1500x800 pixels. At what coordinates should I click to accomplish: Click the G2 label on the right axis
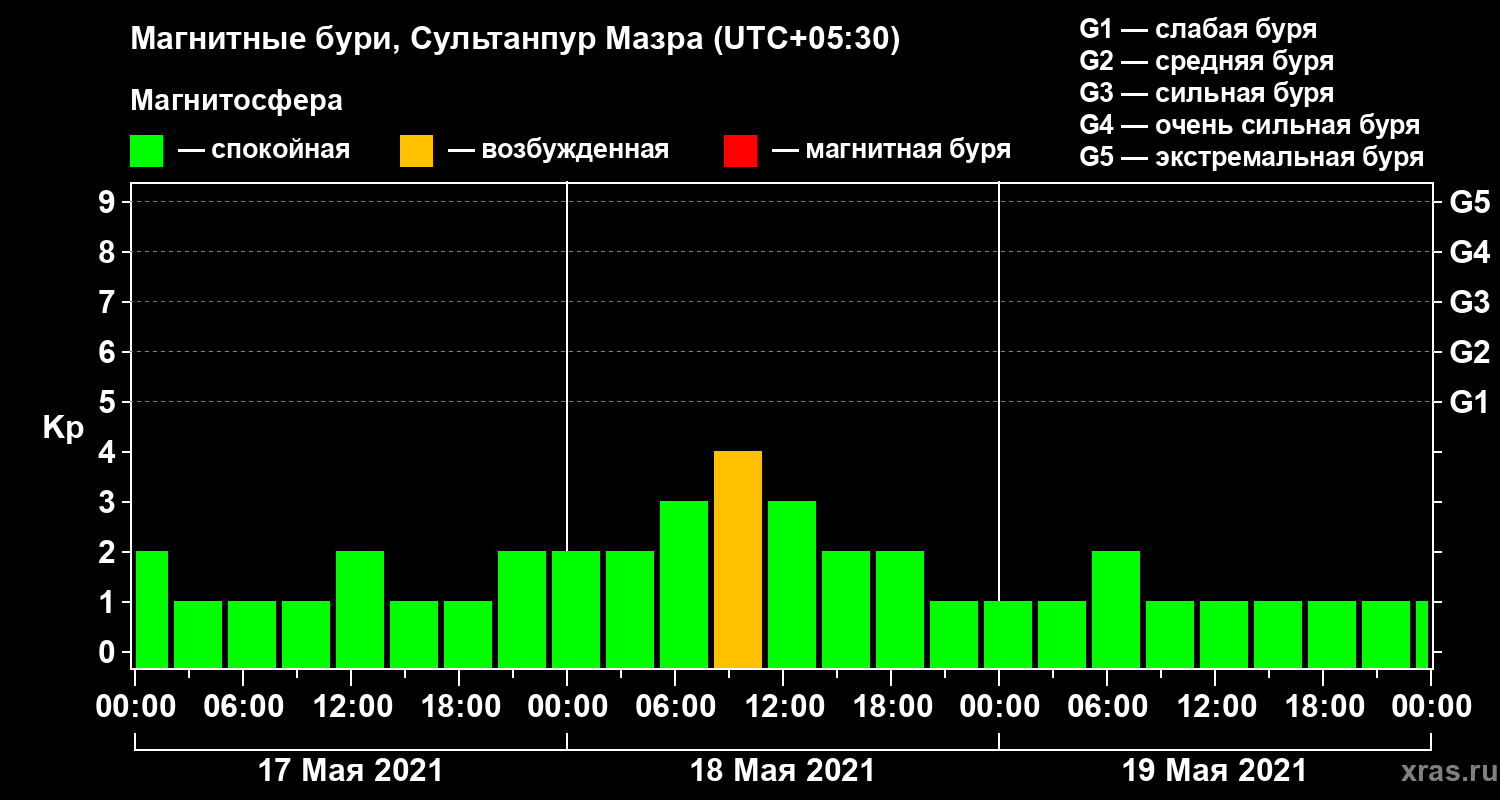[x=1469, y=353]
